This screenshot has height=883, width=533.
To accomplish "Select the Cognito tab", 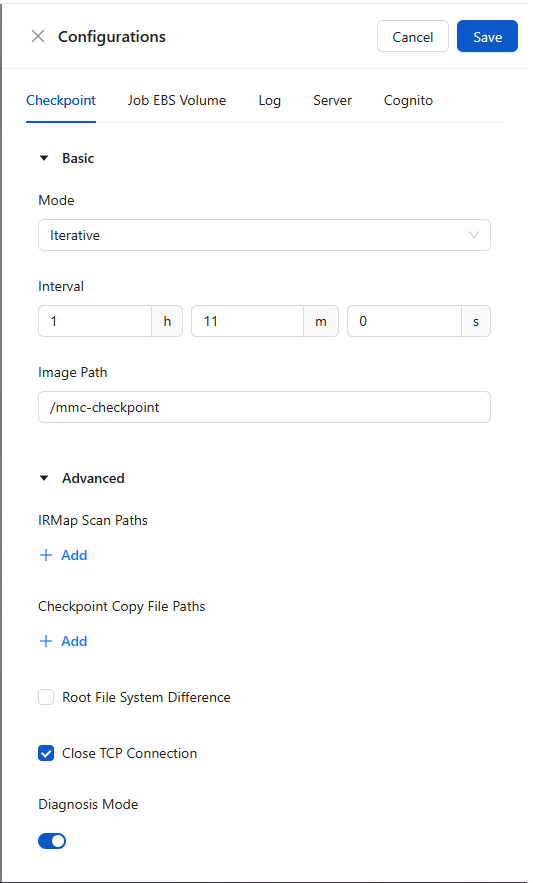I will [408, 100].
